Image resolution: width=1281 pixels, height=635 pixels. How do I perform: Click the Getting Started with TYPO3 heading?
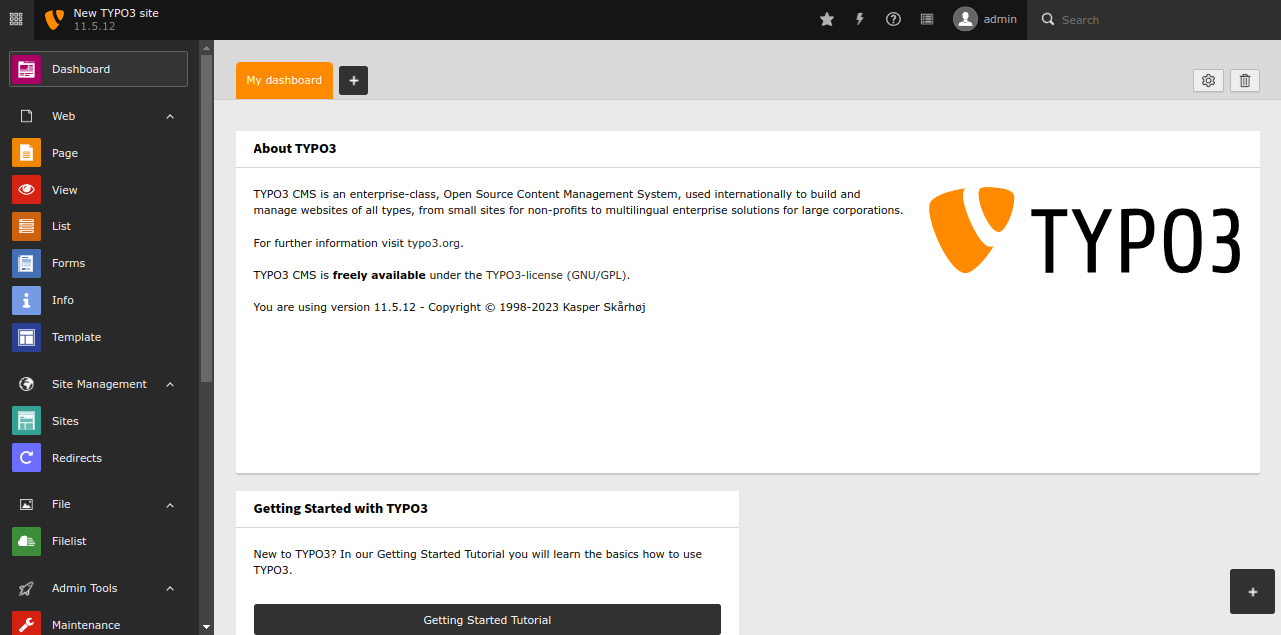tap(341, 508)
